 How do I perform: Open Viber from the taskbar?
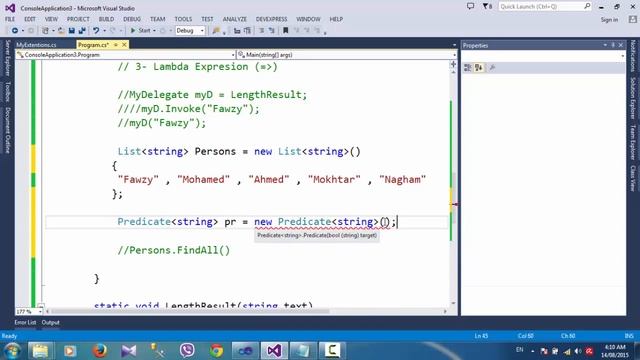pyautogui.click(x=187, y=351)
